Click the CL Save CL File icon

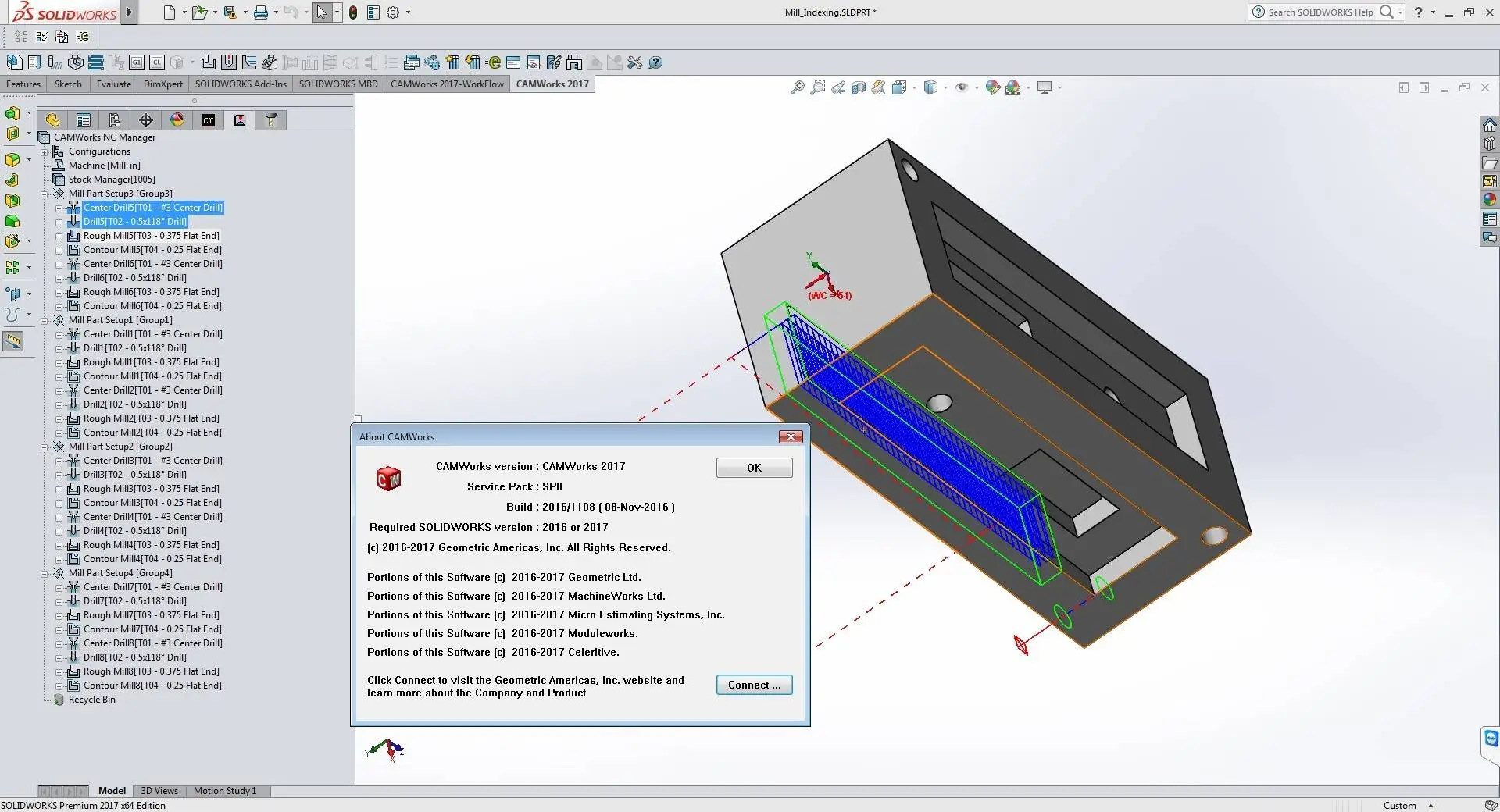(157, 62)
